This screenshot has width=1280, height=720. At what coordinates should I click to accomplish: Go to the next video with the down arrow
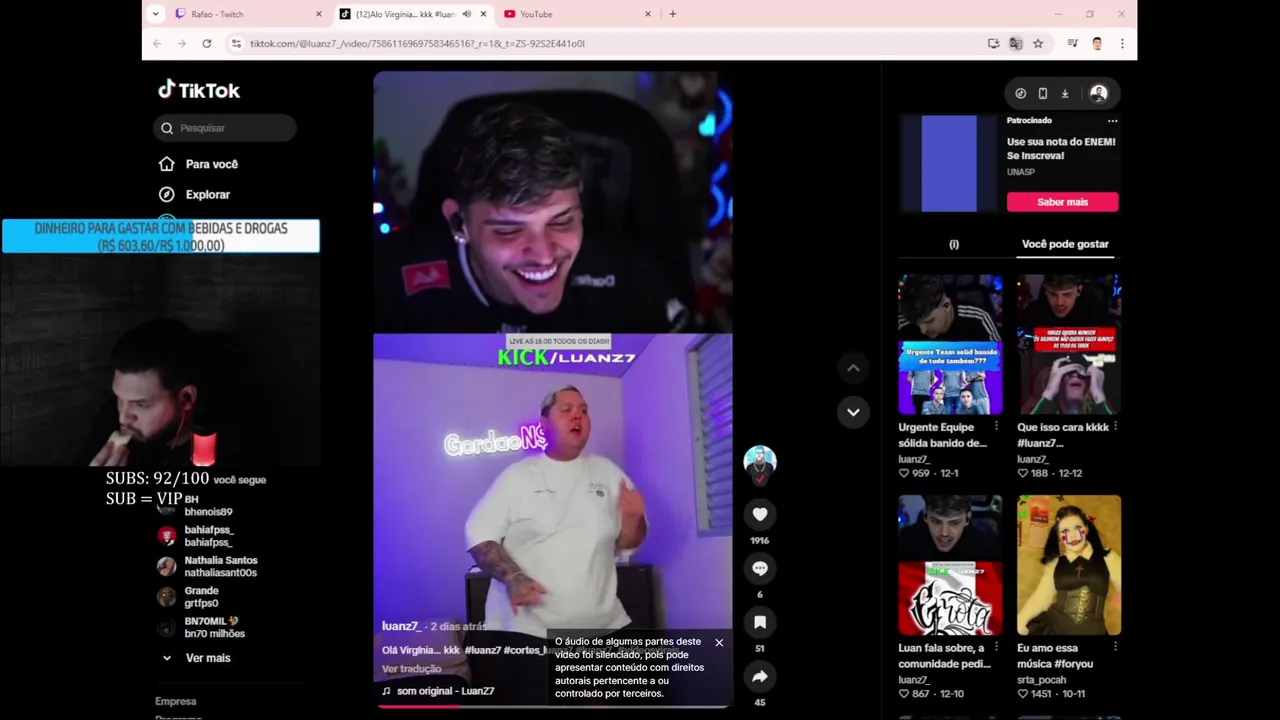853,412
